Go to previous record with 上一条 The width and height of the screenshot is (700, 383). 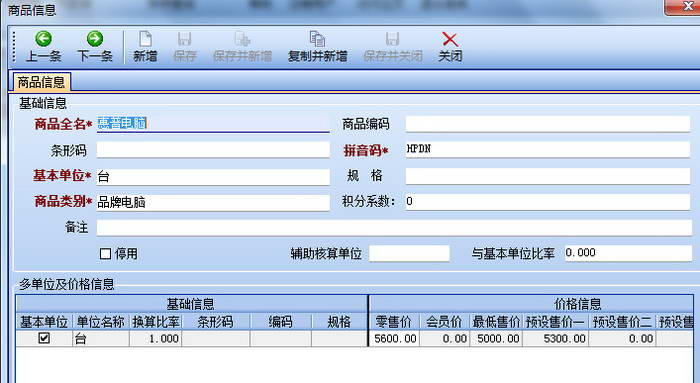pyautogui.click(x=43, y=46)
